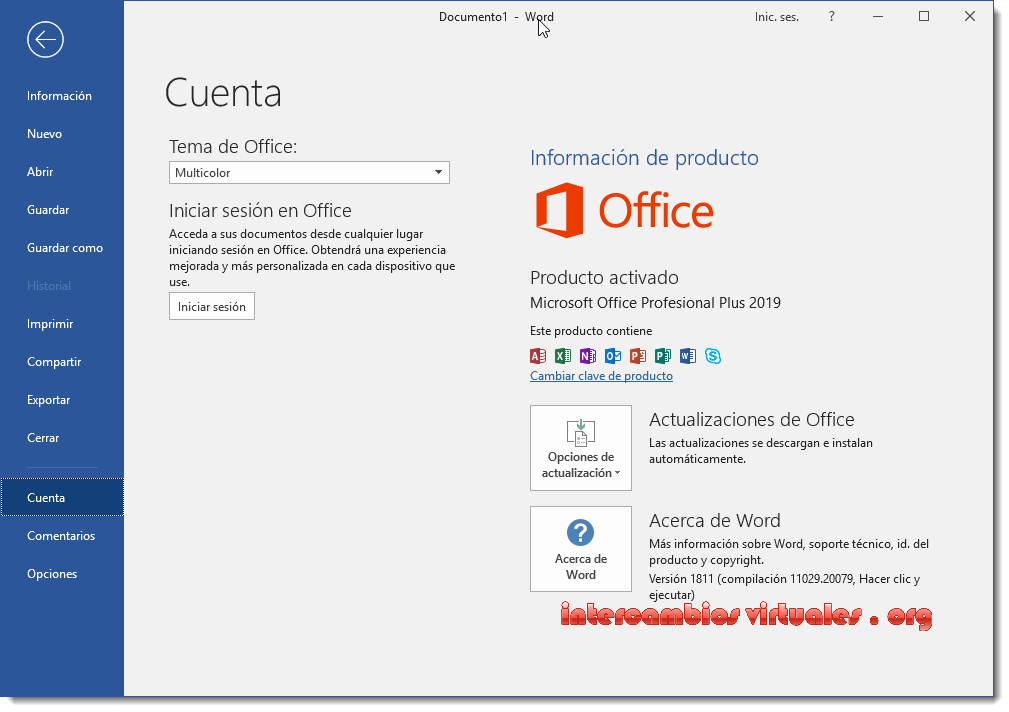This screenshot has width=1009, height=712.
Task: Follow Cambiar clave de producto link
Action: point(602,376)
